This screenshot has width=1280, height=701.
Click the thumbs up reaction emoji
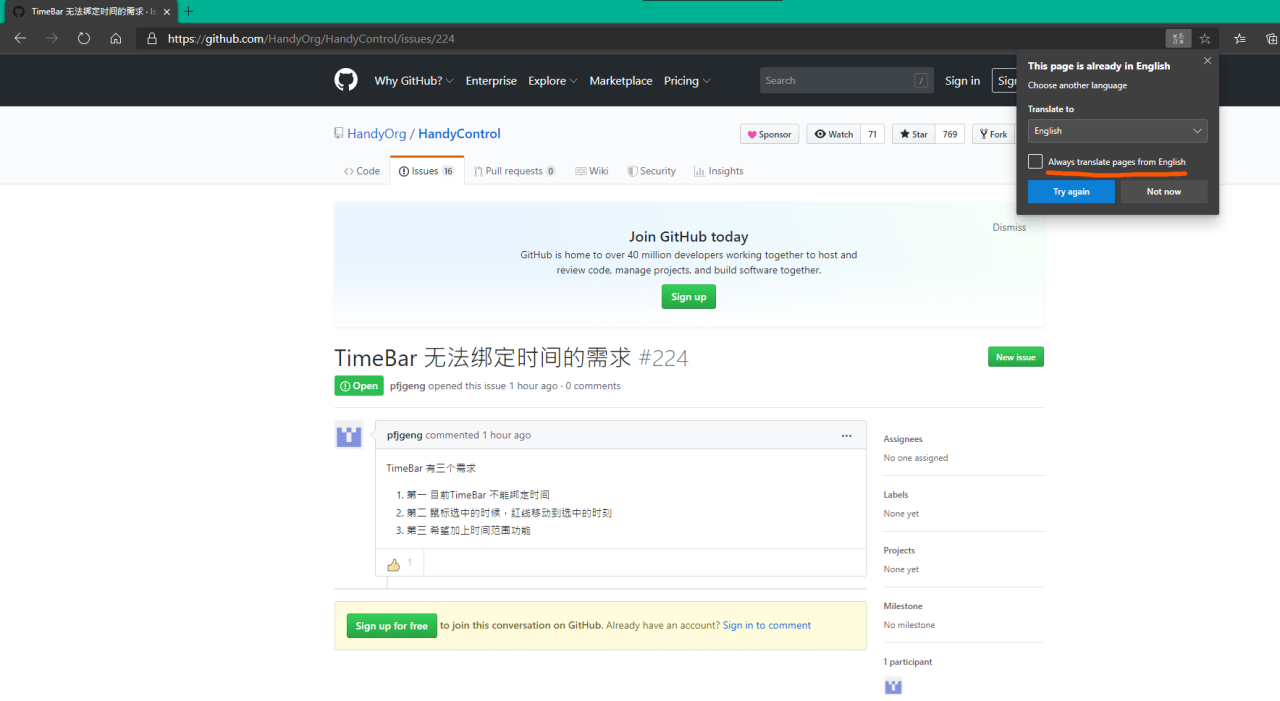pos(394,564)
